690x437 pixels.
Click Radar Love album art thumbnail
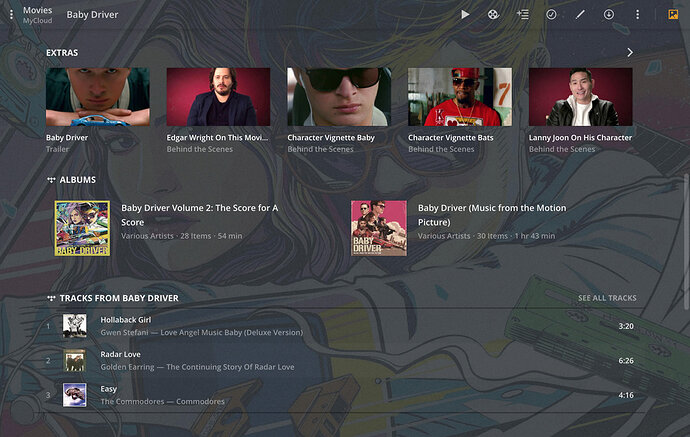click(74, 360)
